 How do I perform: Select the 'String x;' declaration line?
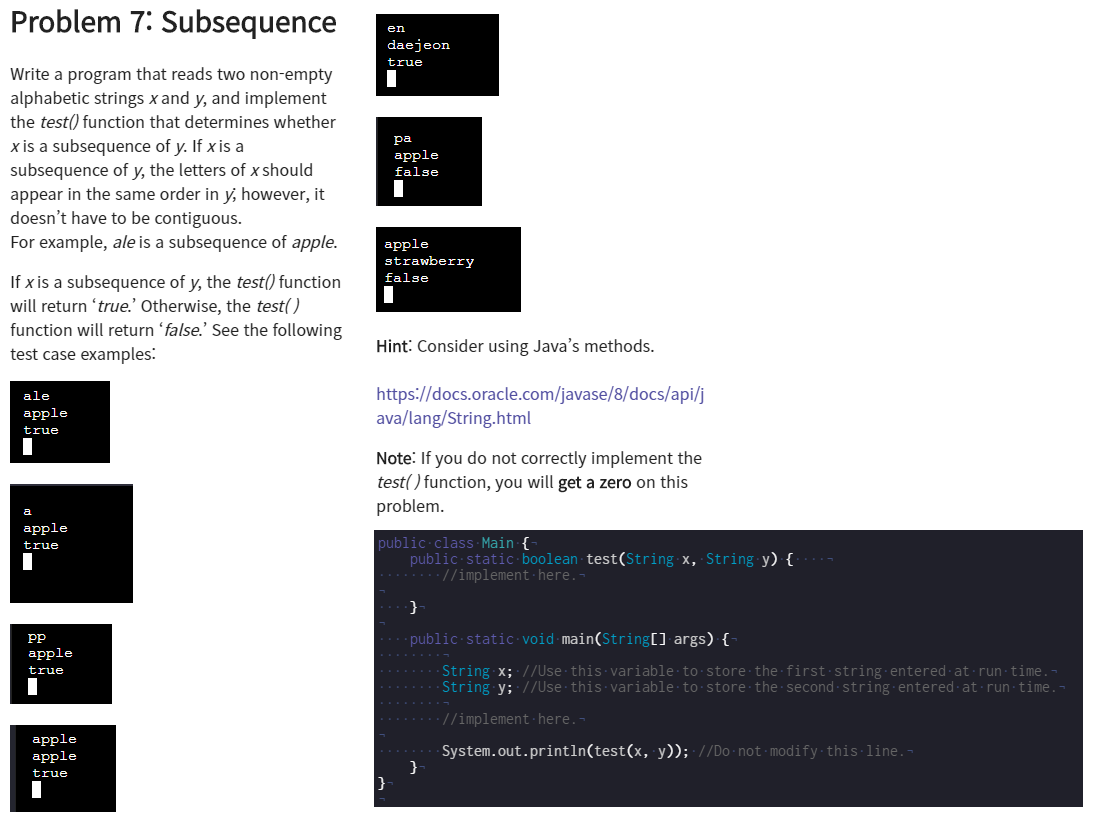(x=482, y=671)
